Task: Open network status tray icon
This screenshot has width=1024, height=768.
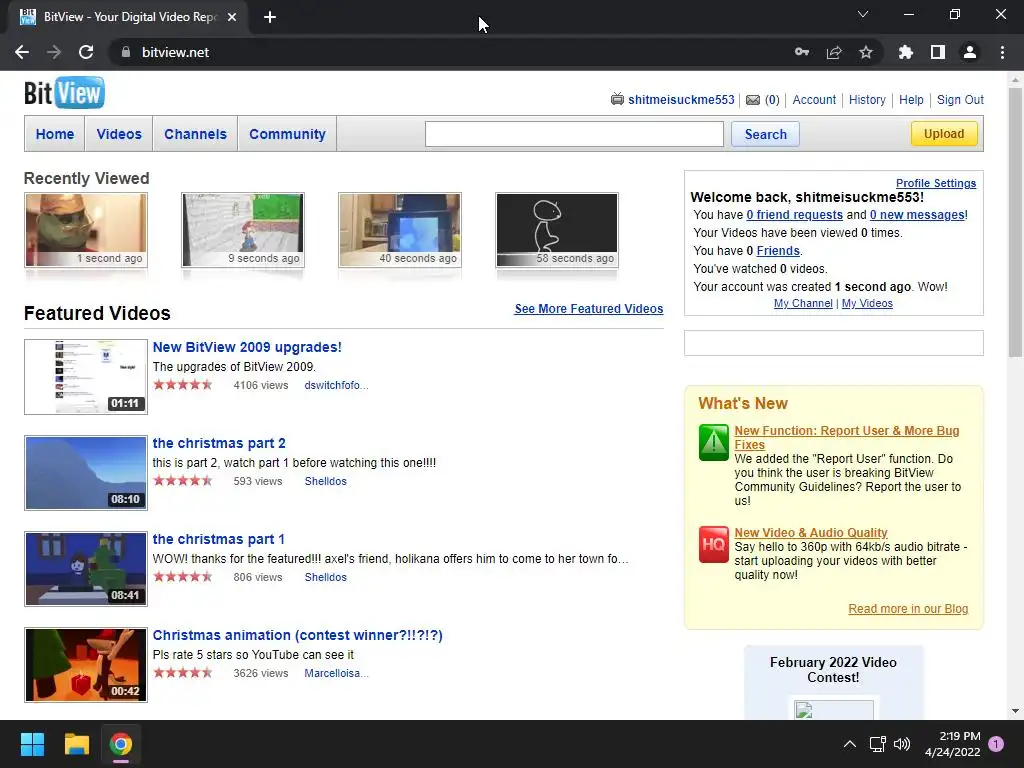Action: pos(878,744)
